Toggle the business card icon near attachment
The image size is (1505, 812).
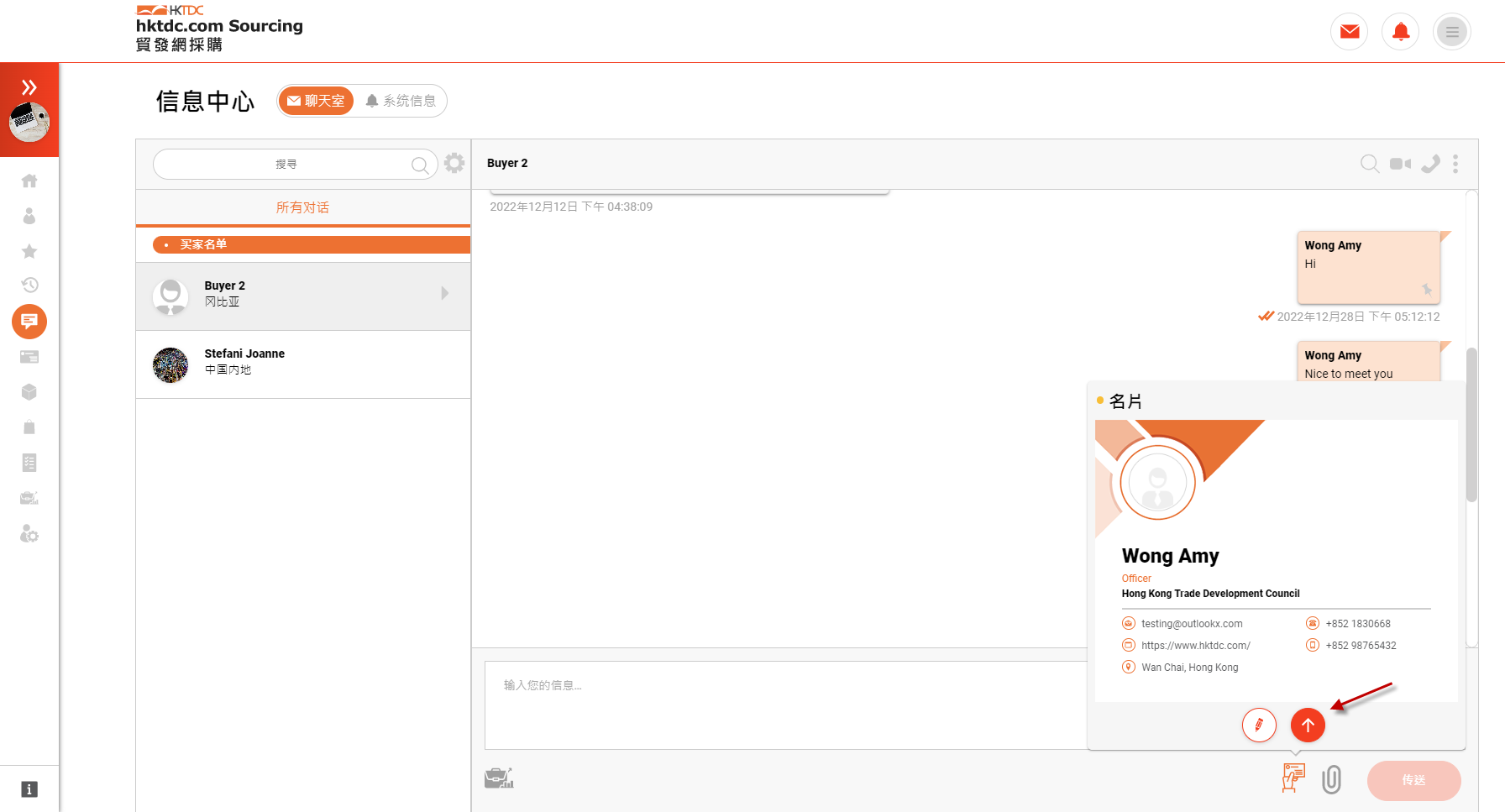click(x=1293, y=778)
